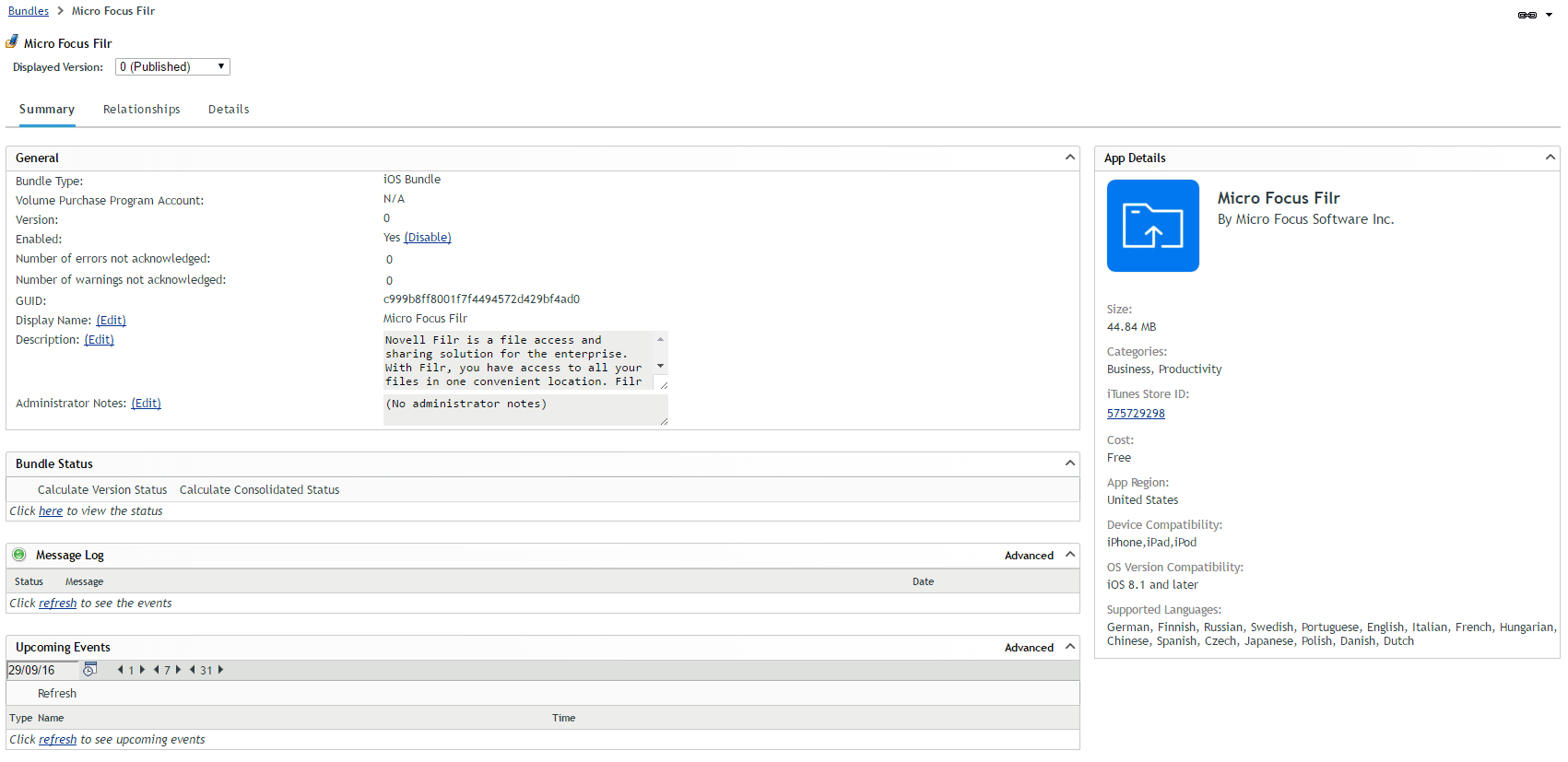The image size is (1568, 762).
Task: Click inside the Administrator Notes text area
Action: tap(525, 410)
